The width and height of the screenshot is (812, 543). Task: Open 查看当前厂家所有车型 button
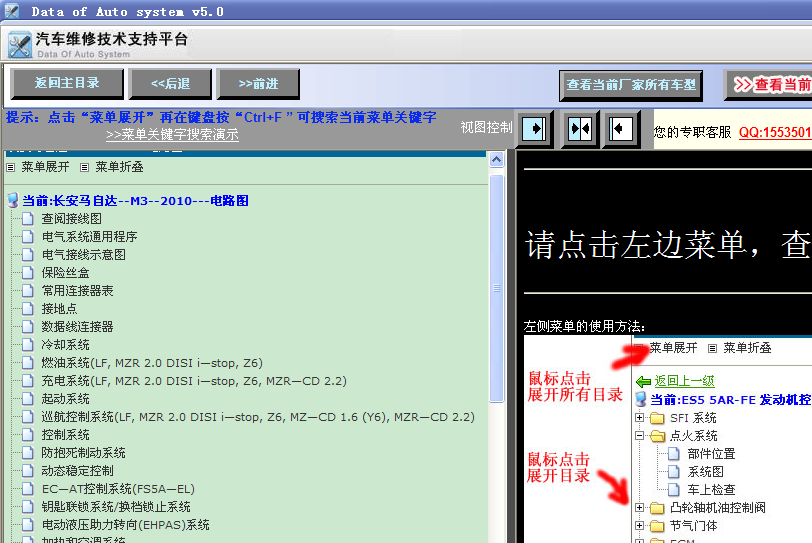pyautogui.click(x=631, y=85)
